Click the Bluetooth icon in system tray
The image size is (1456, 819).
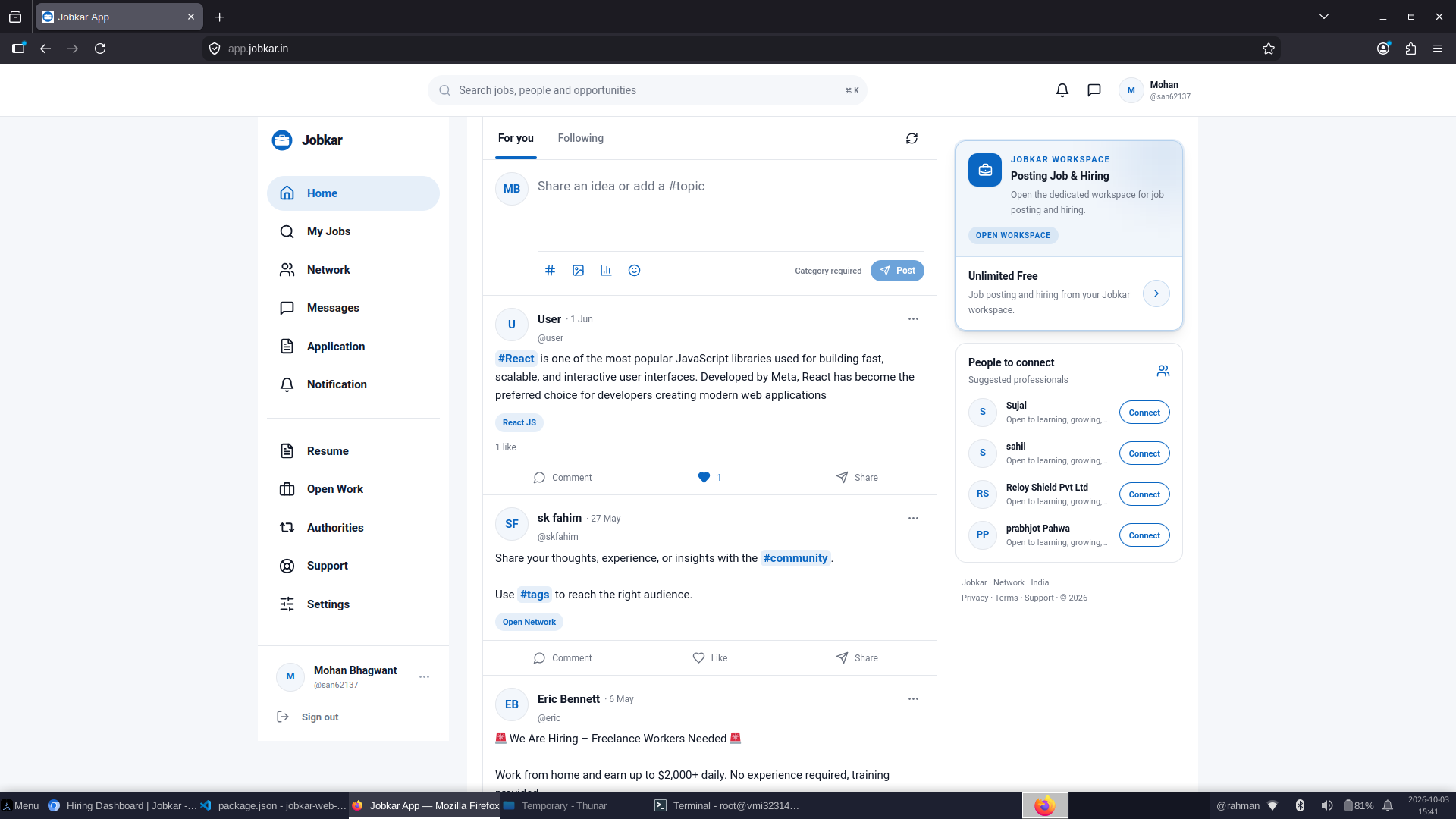pyautogui.click(x=1300, y=805)
